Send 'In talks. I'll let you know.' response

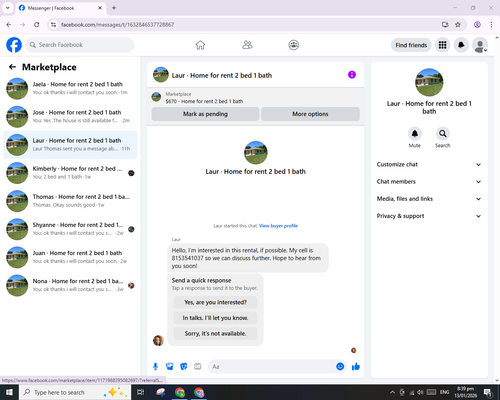point(215,318)
